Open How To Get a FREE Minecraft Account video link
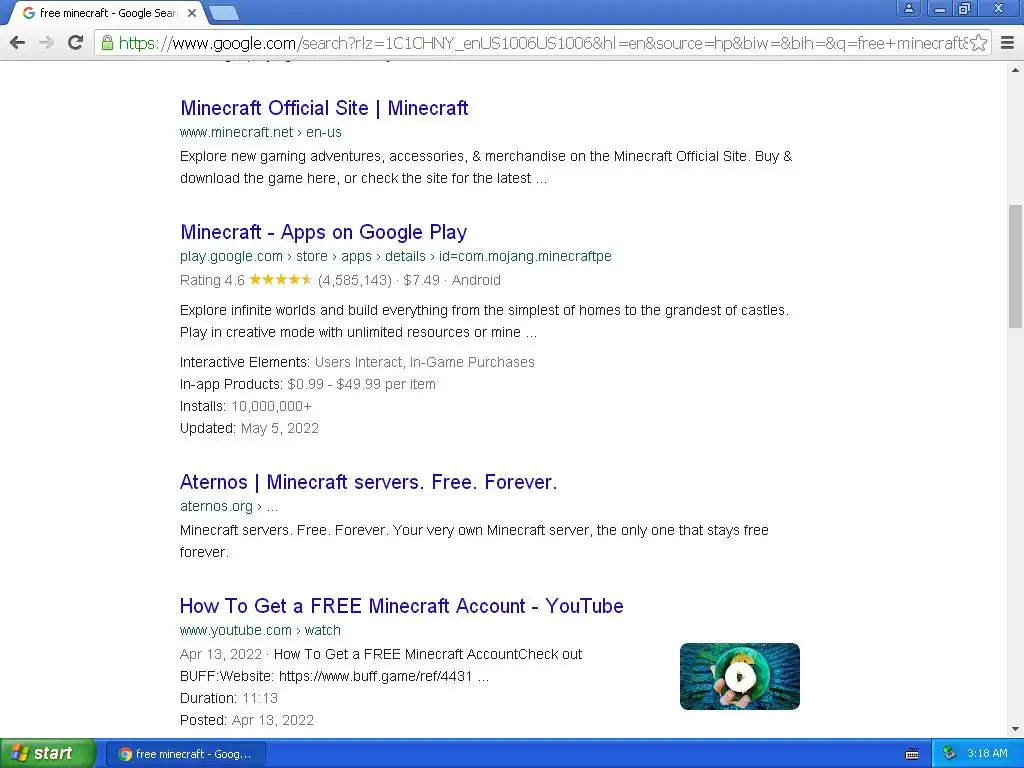1024x768 pixels. click(402, 606)
